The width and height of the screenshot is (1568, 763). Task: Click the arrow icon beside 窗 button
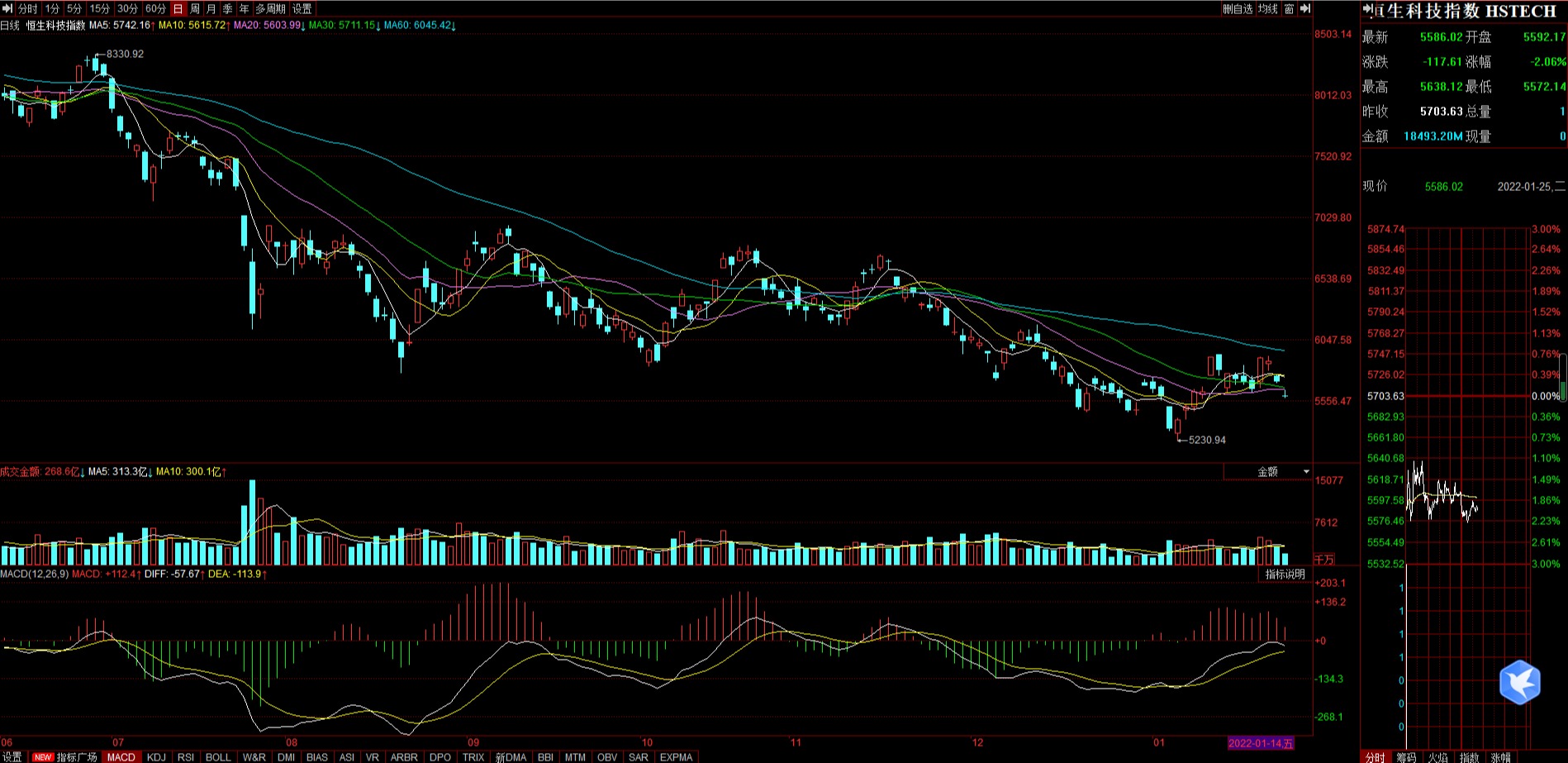point(1305,8)
